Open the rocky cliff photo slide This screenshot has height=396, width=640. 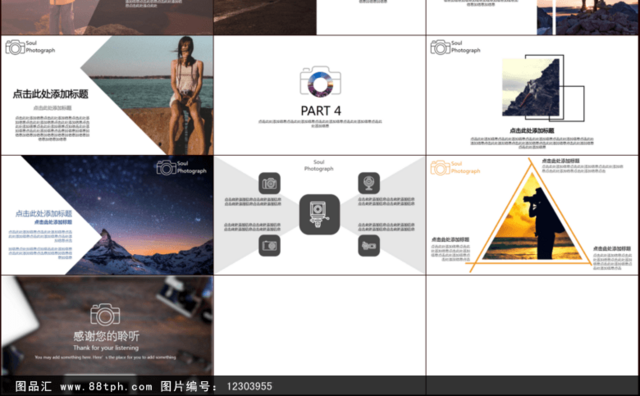[532, 95]
